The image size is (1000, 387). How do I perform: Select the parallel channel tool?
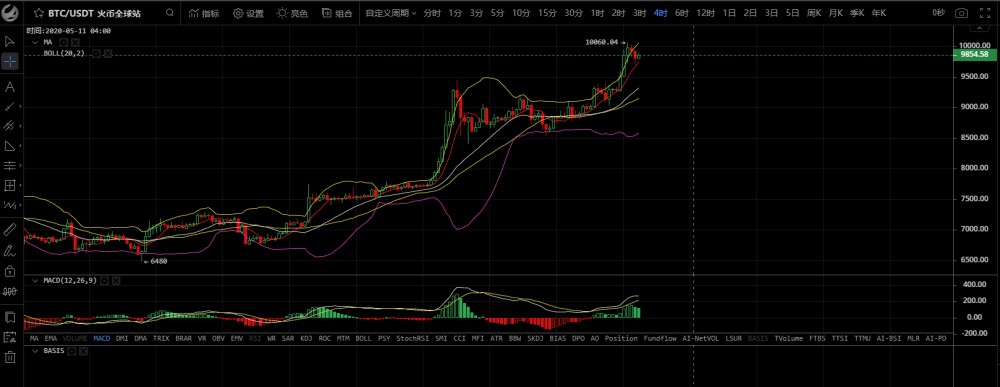click(x=10, y=126)
